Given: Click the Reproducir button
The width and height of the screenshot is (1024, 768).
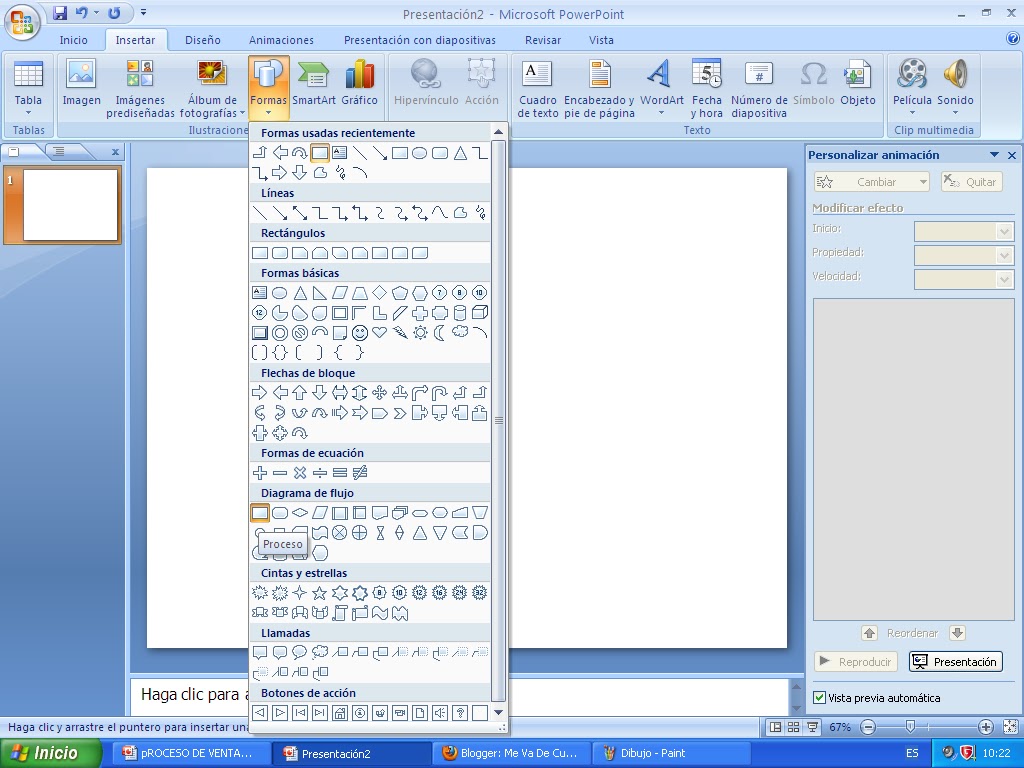Looking at the screenshot, I should pyautogui.click(x=856, y=662).
